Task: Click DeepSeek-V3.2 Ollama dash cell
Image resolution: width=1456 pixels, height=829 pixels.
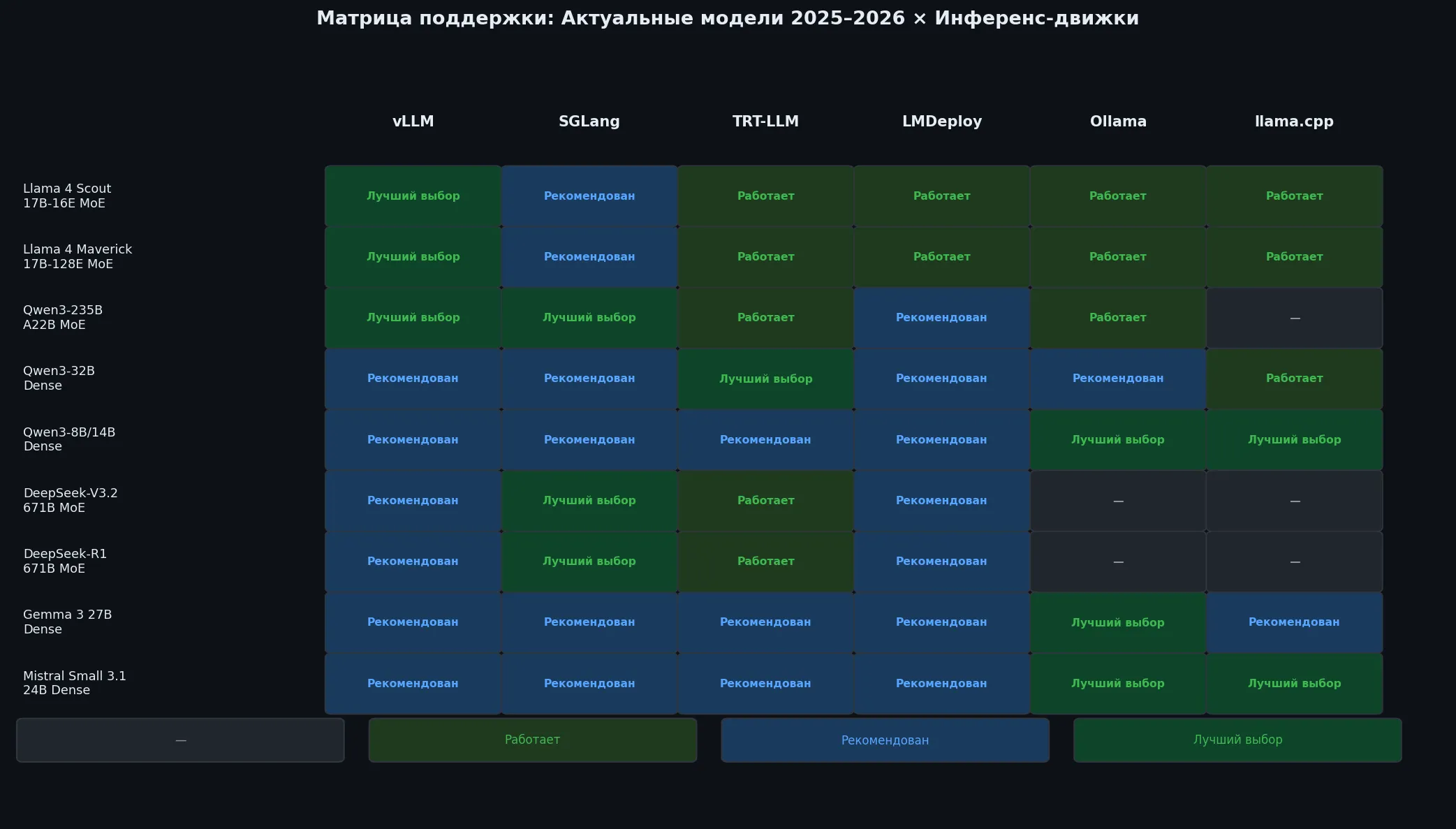Action: (x=1118, y=500)
